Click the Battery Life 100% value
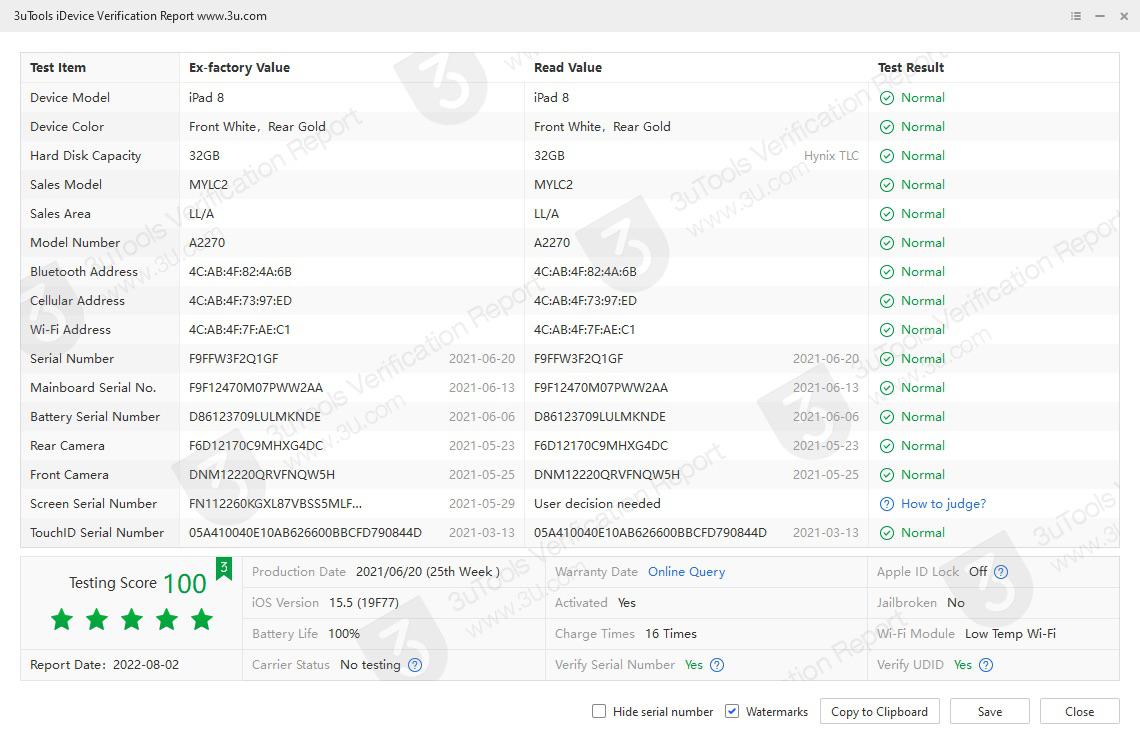1140x749 pixels. [x=344, y=633]
